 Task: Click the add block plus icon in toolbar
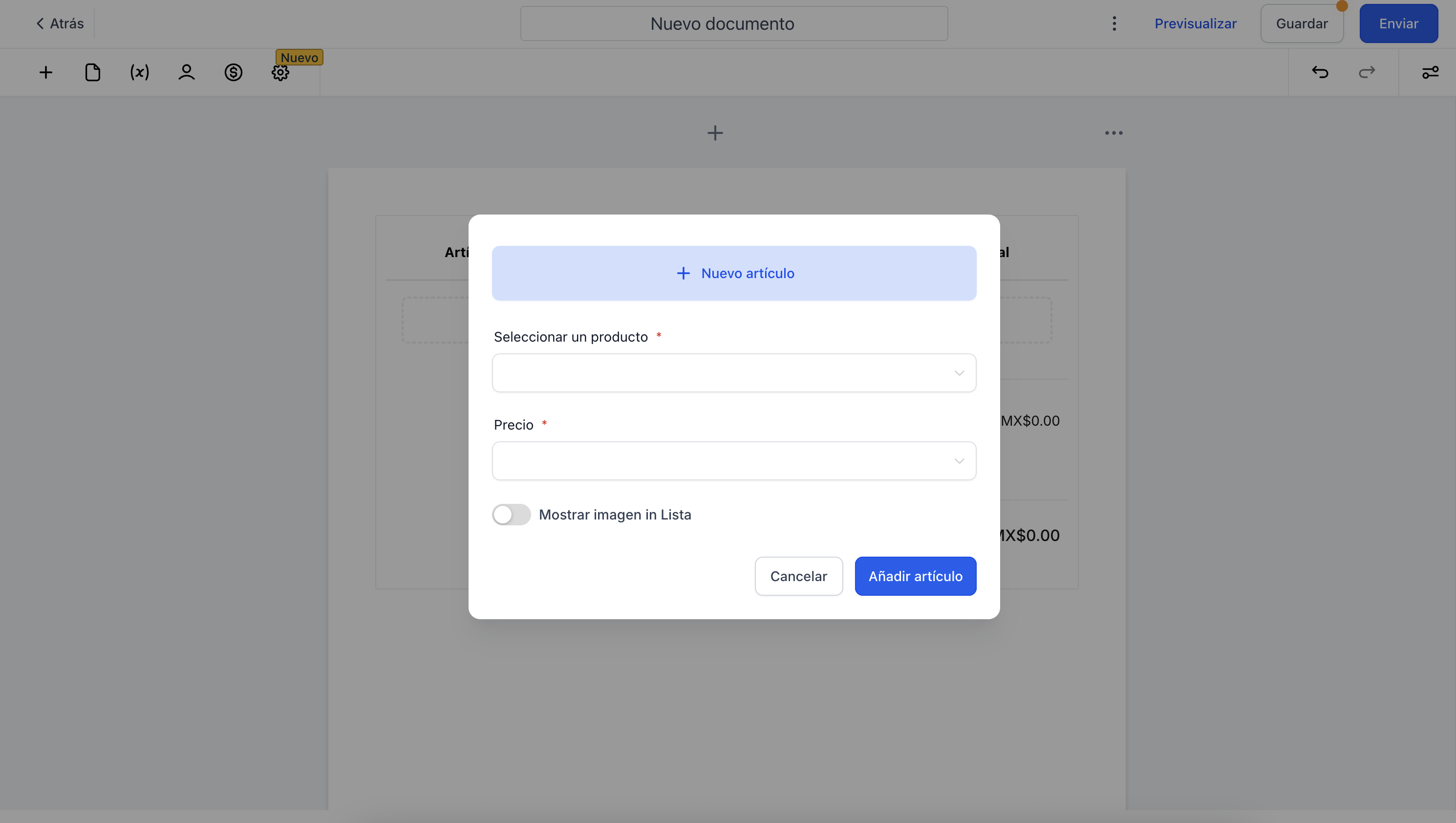(x=46, y=72)
